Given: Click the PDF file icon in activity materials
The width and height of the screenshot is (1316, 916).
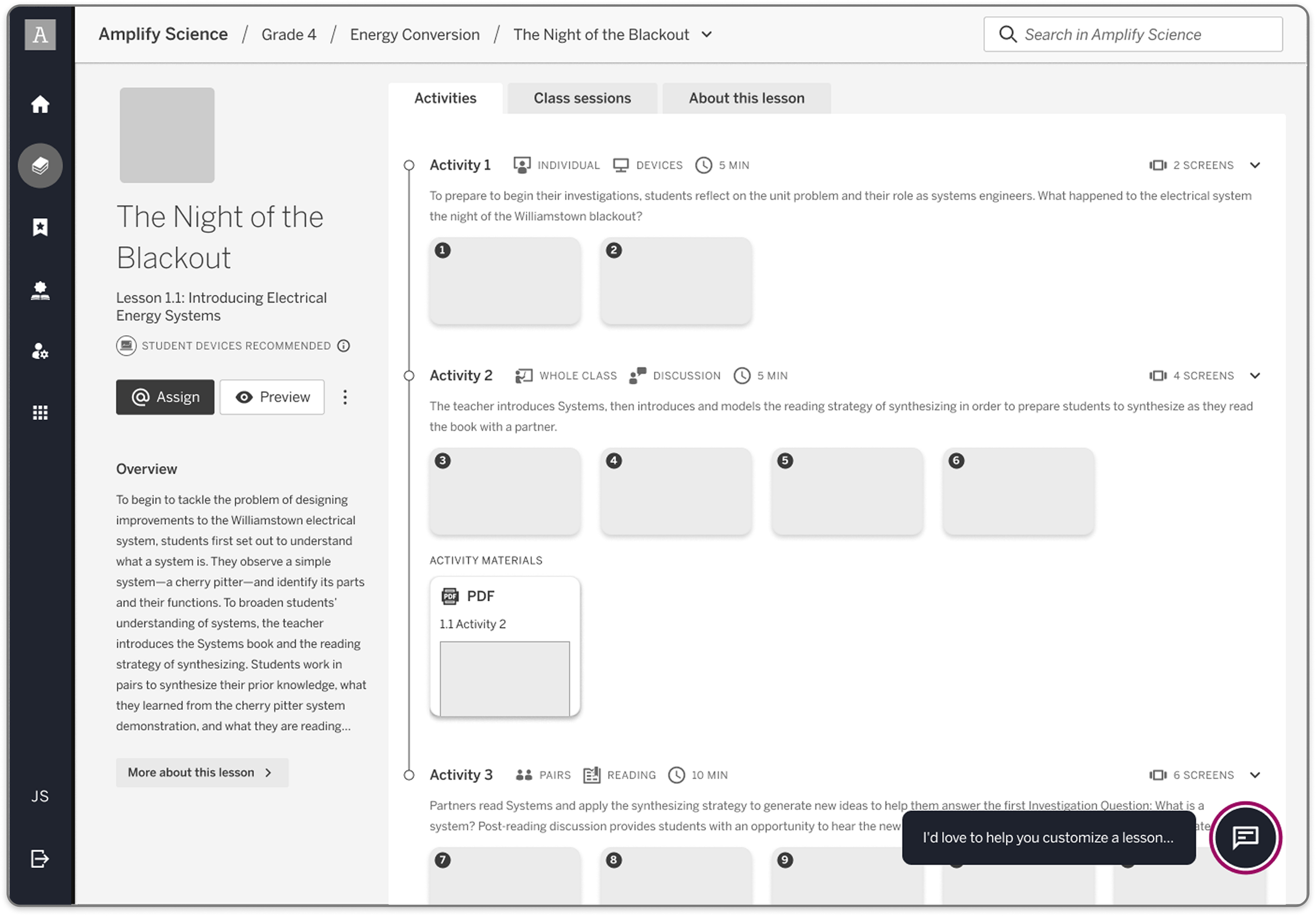Looking at the screenshot, I should (x=450, y=596).
